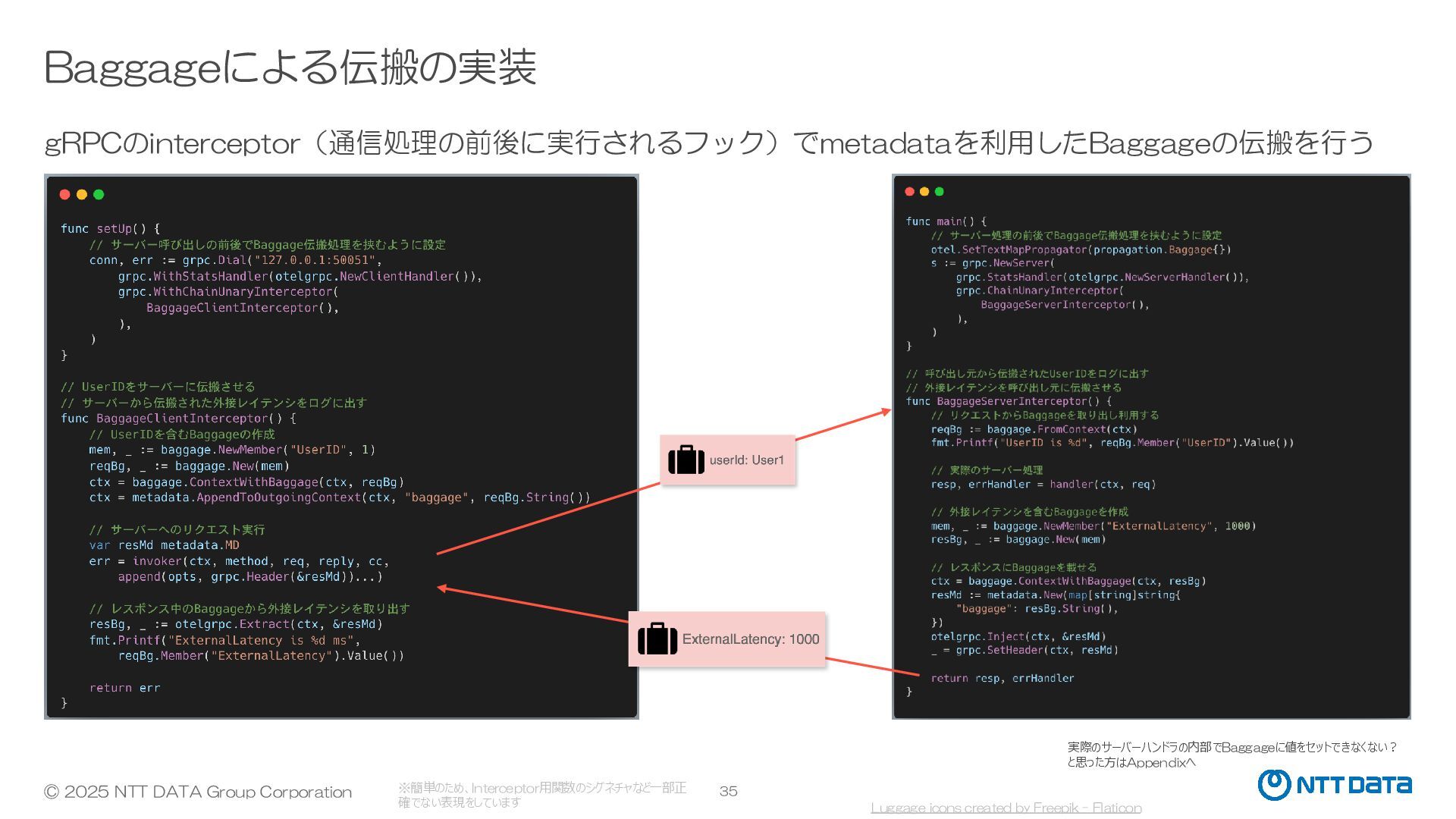Open Luggage icons created by Freepik link
This screenshot has width=1456, height=819.
1006,808
